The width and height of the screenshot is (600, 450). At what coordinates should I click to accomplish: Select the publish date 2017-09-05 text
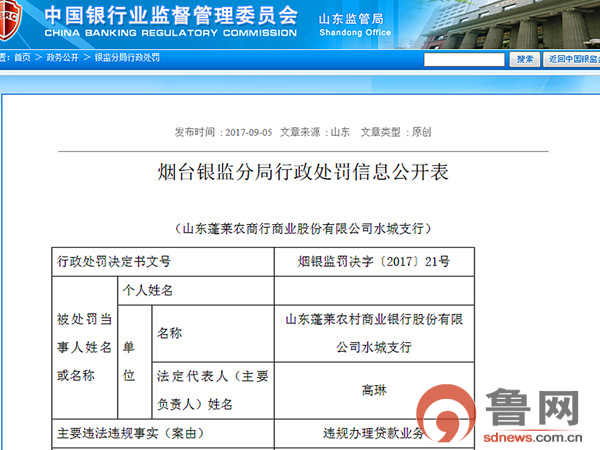click(248, 132)
